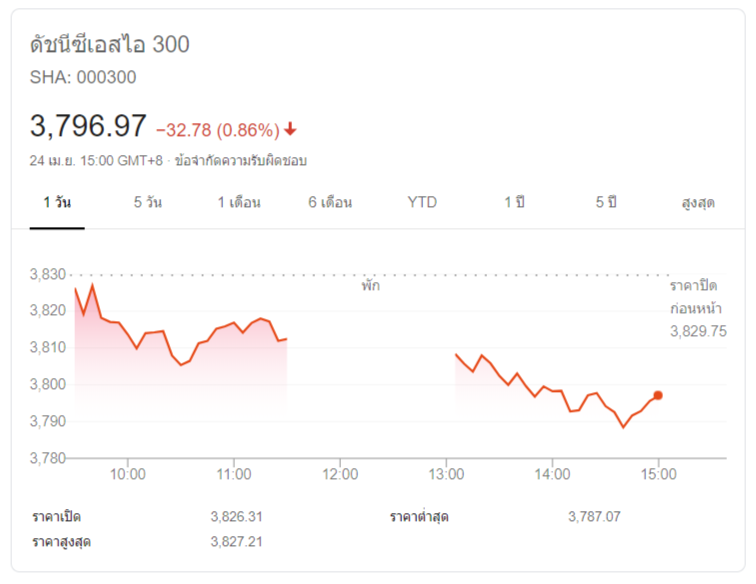Viewport: 756px width, 584px height.
Task: Click the 13:00 time axis label
Action: tap(446, 474)
